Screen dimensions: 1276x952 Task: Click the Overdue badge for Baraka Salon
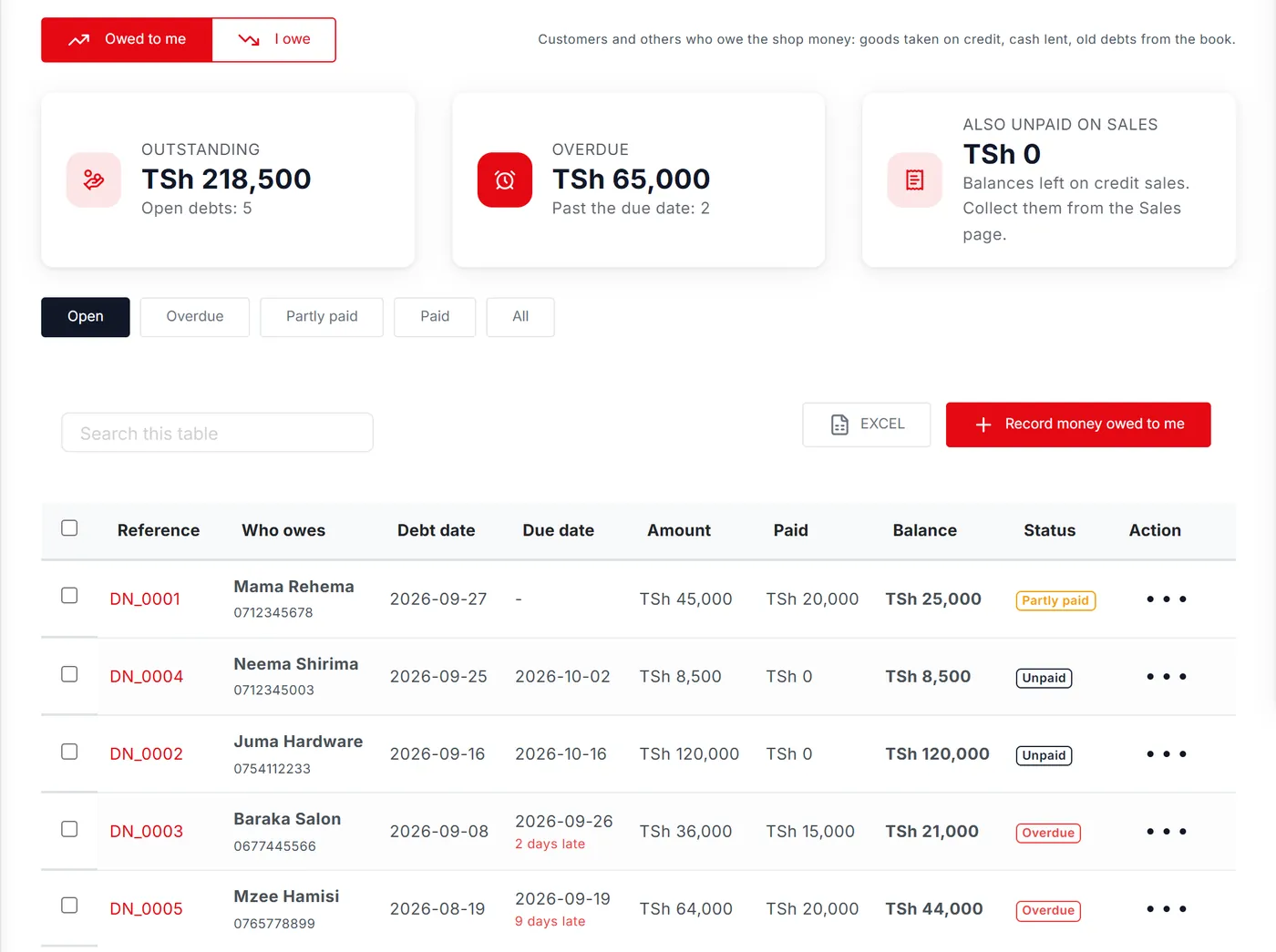coord(1048,834)
